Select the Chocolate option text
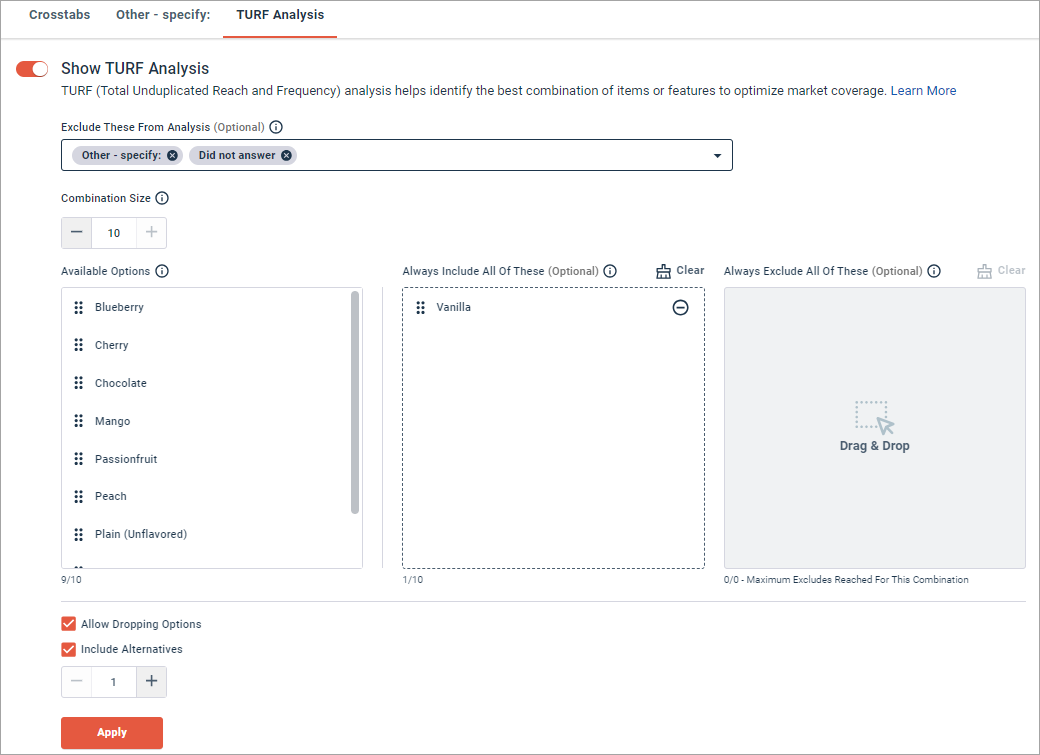 point(121,383)
